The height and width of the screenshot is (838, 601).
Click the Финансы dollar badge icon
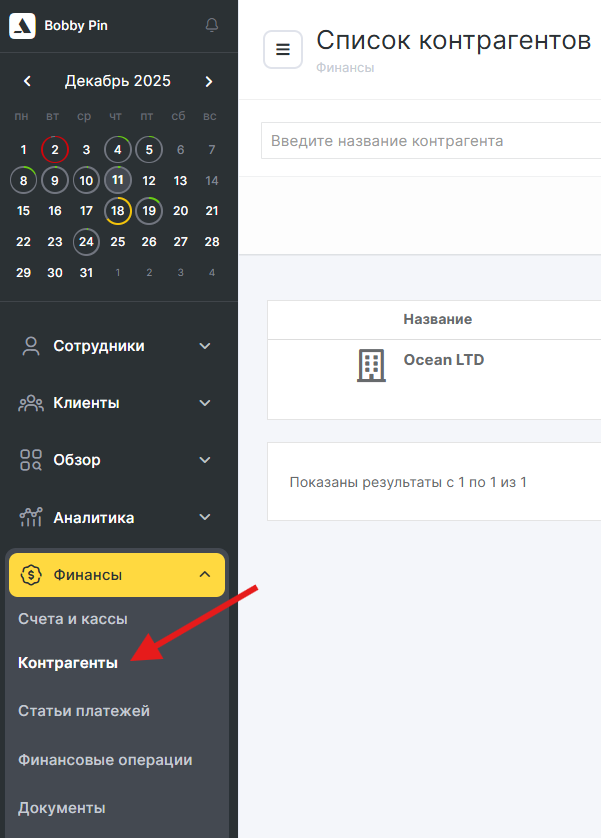click(31, 575)
